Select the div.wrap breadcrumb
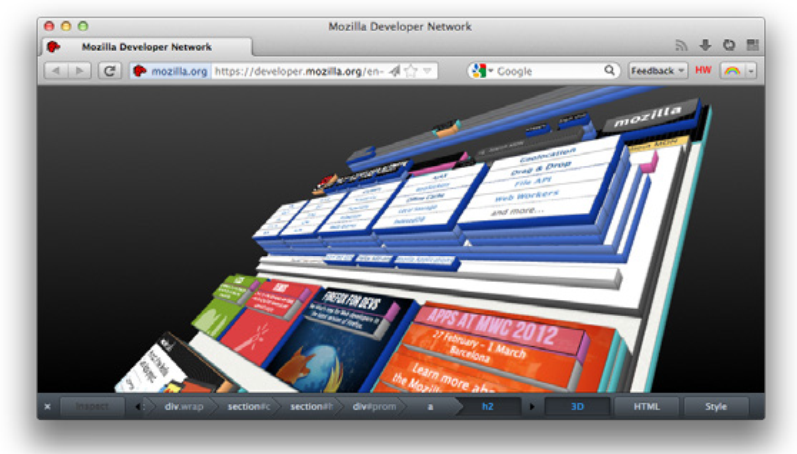797x454 pixels. tap(183, 407)
